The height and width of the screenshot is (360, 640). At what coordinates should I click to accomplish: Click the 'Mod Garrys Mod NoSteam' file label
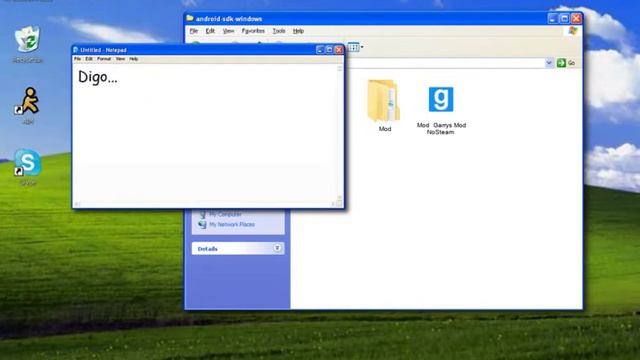(441, 129)
